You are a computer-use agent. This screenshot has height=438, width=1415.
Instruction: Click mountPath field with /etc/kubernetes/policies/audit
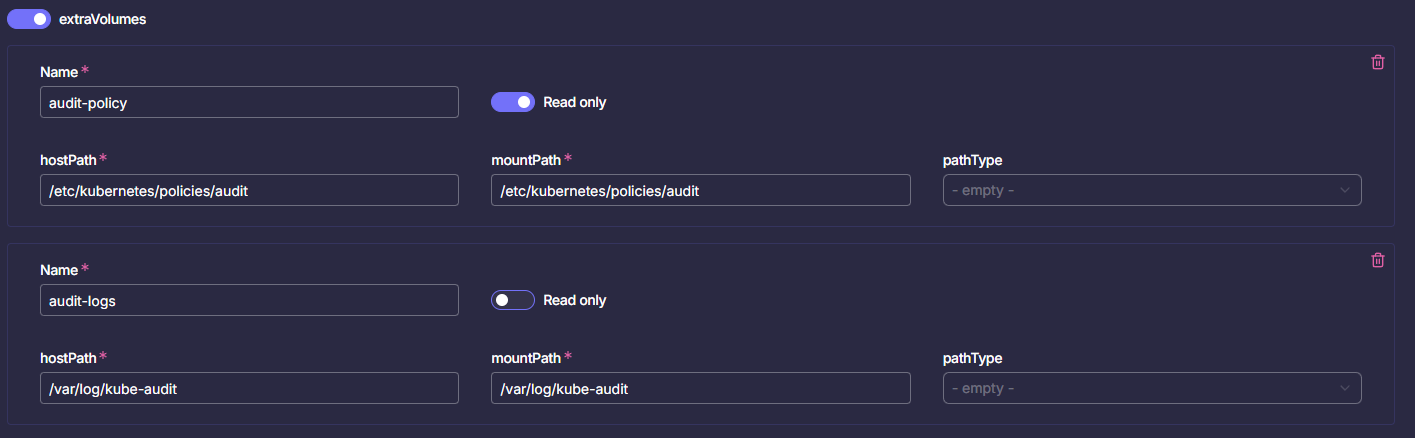[x=701, y=190]
